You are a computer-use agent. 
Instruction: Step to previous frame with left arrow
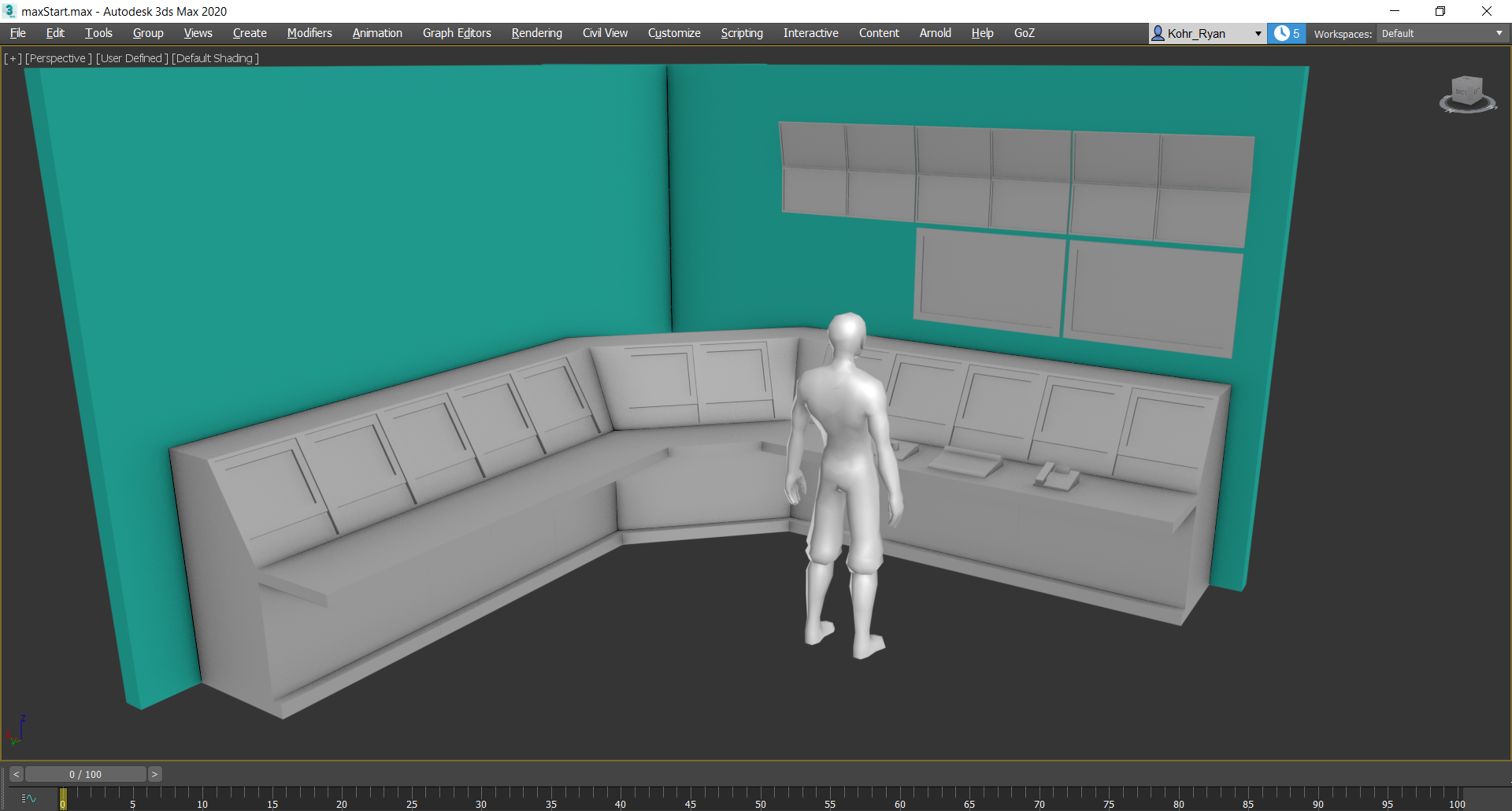click(16, 775)
